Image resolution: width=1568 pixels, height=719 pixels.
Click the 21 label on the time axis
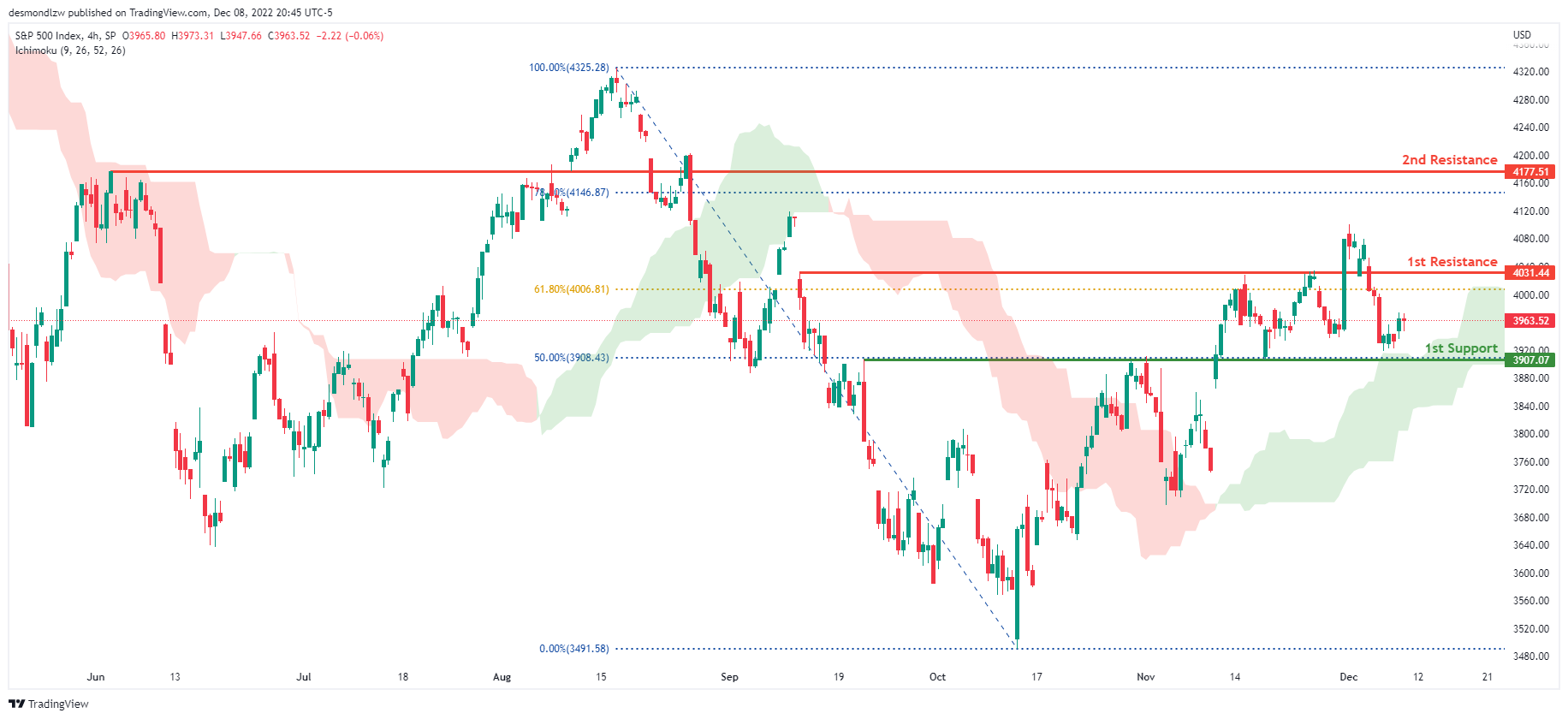[x=1488, y=677]
